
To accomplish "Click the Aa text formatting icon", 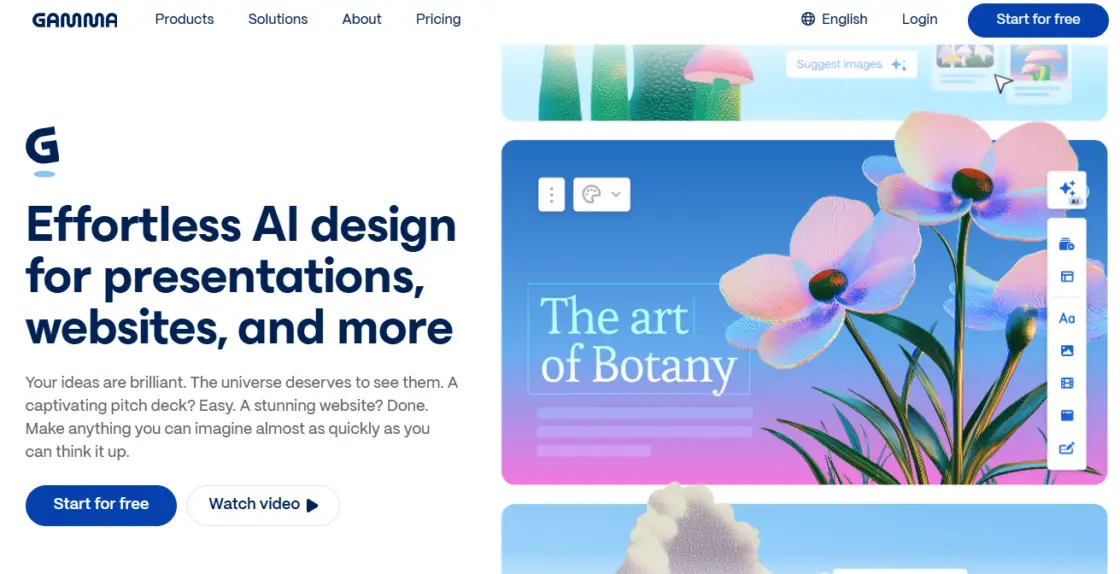I will pos(1066,318).
